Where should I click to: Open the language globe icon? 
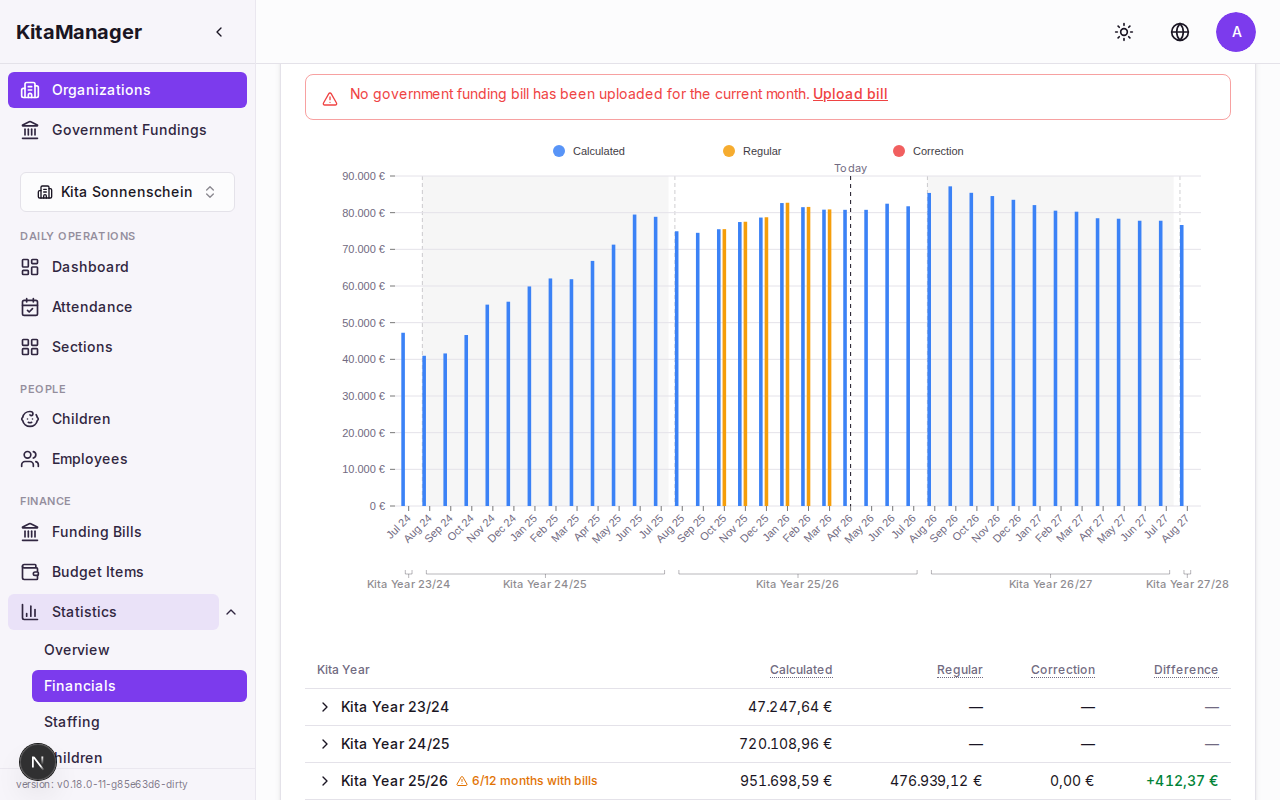click(x=1180, y=32)
